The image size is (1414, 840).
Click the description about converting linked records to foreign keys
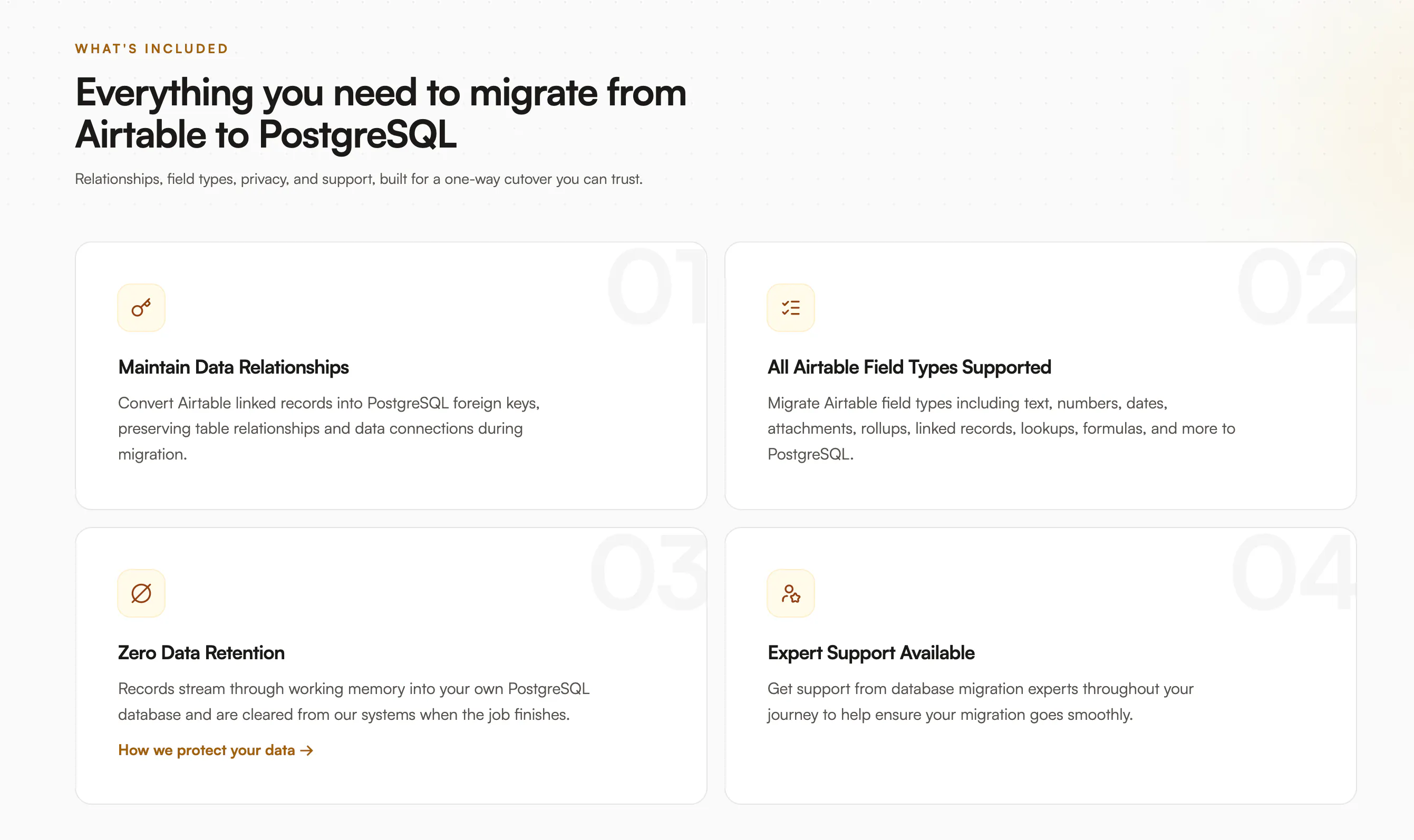[328, 428]
